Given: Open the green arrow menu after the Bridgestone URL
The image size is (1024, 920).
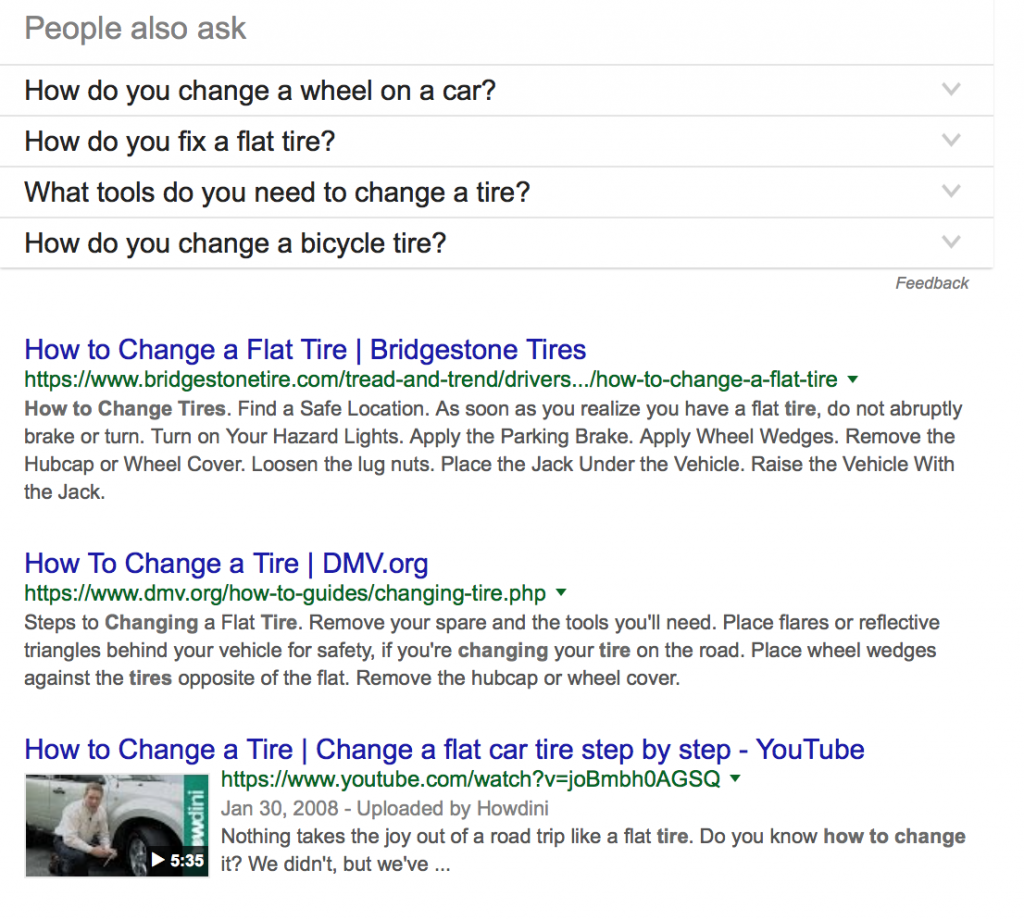Looking at the screenshot, I should click(x=852, y=380).
